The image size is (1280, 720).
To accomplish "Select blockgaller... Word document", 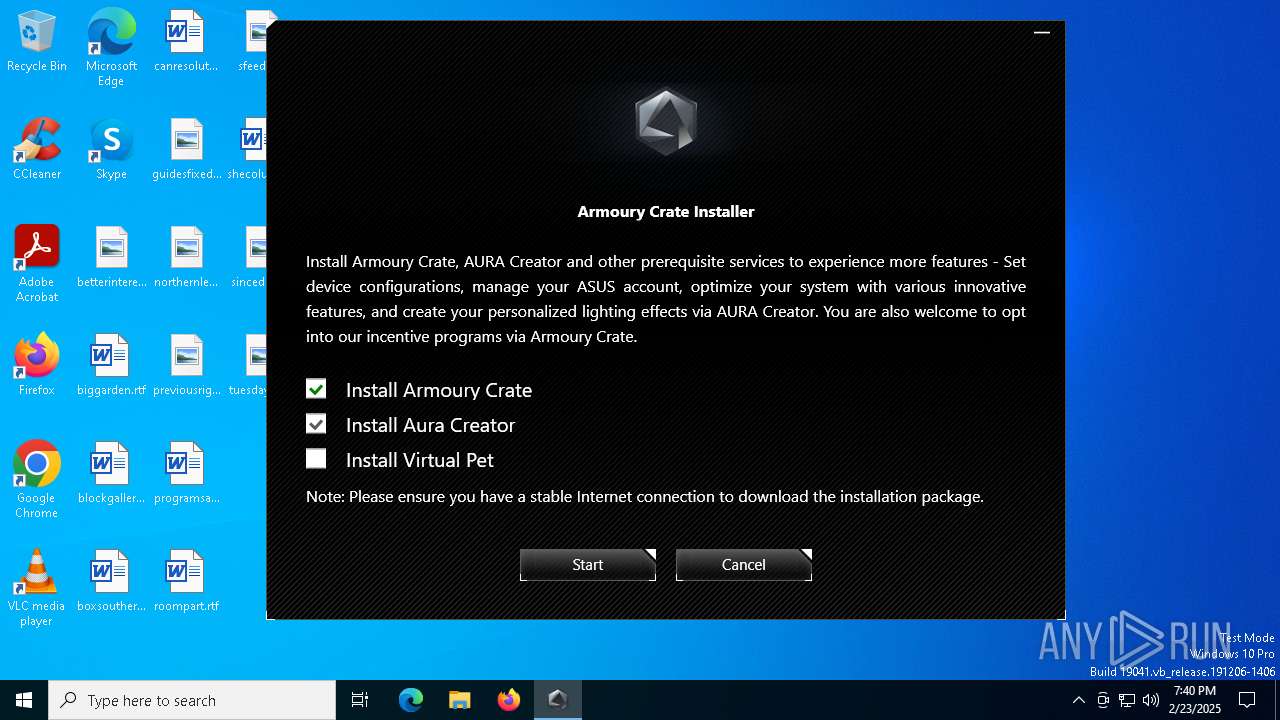I will 111,474.
